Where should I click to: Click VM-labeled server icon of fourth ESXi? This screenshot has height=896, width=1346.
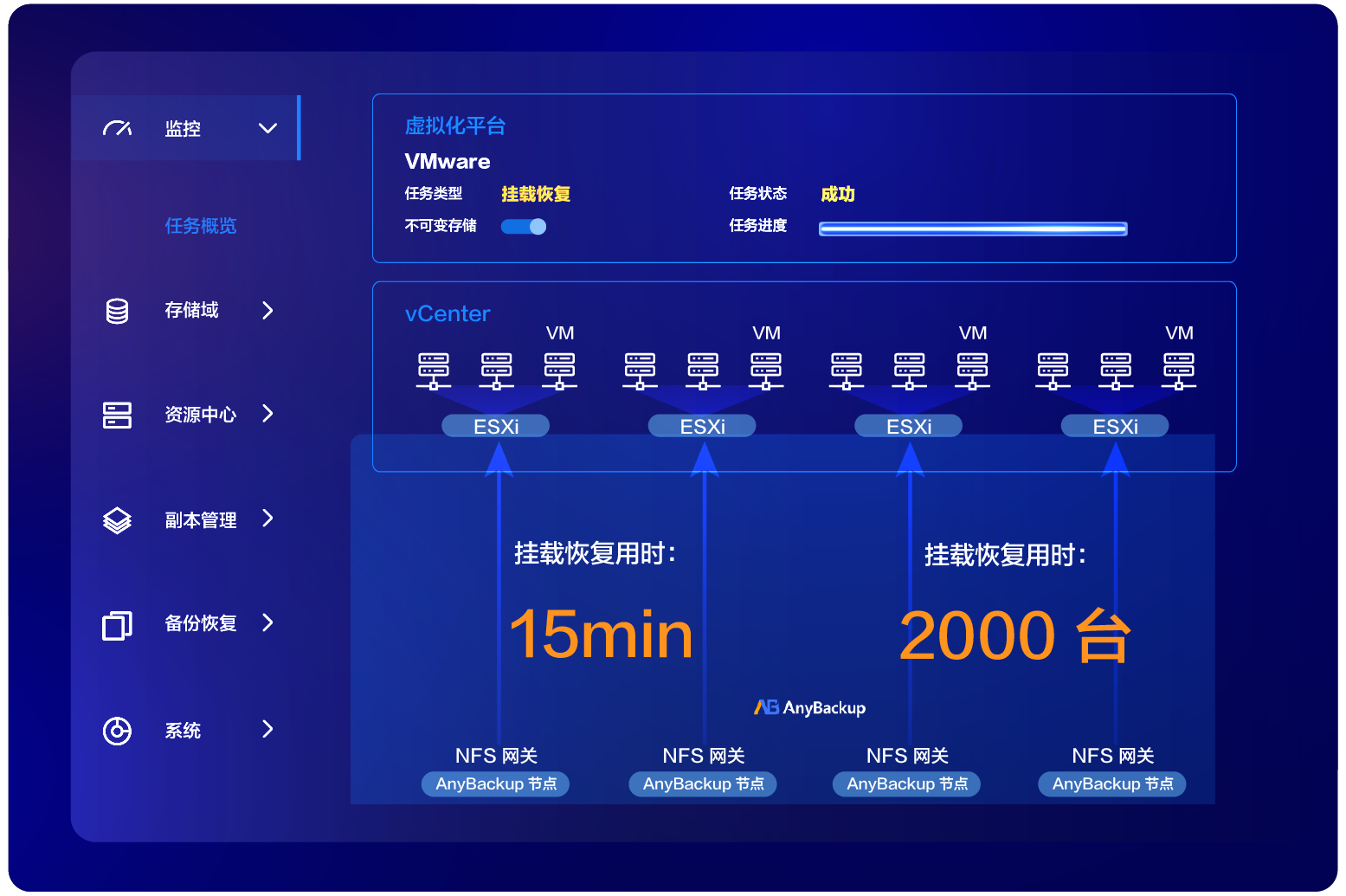[x=1179, y=371]
